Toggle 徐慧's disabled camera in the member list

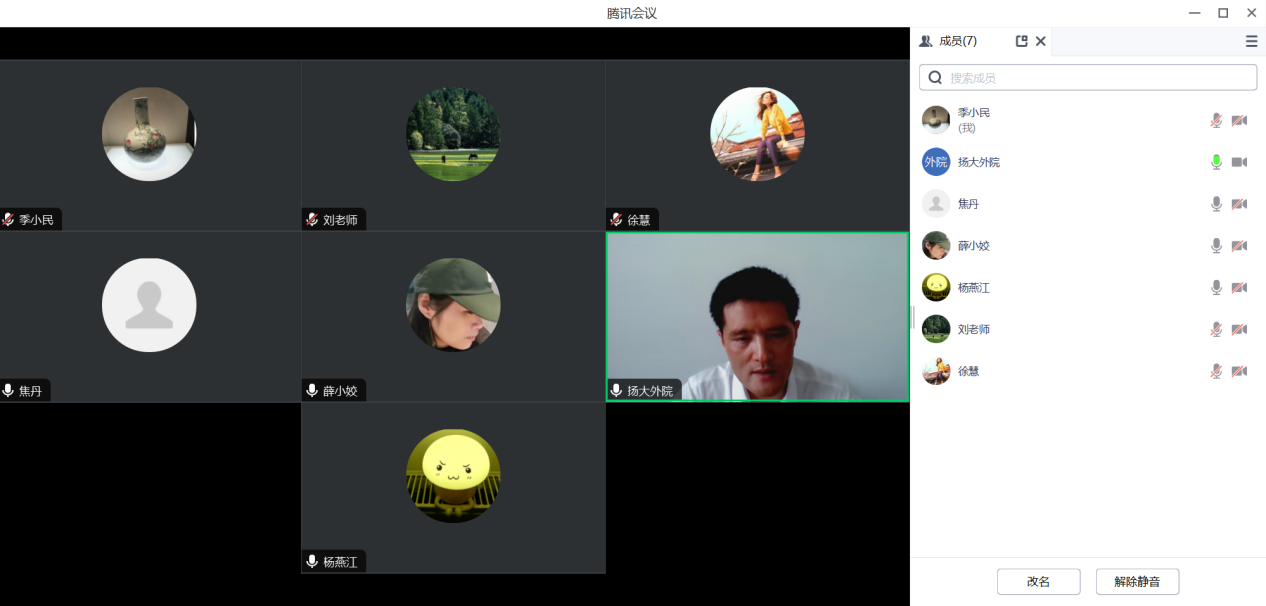(1239, 371)
